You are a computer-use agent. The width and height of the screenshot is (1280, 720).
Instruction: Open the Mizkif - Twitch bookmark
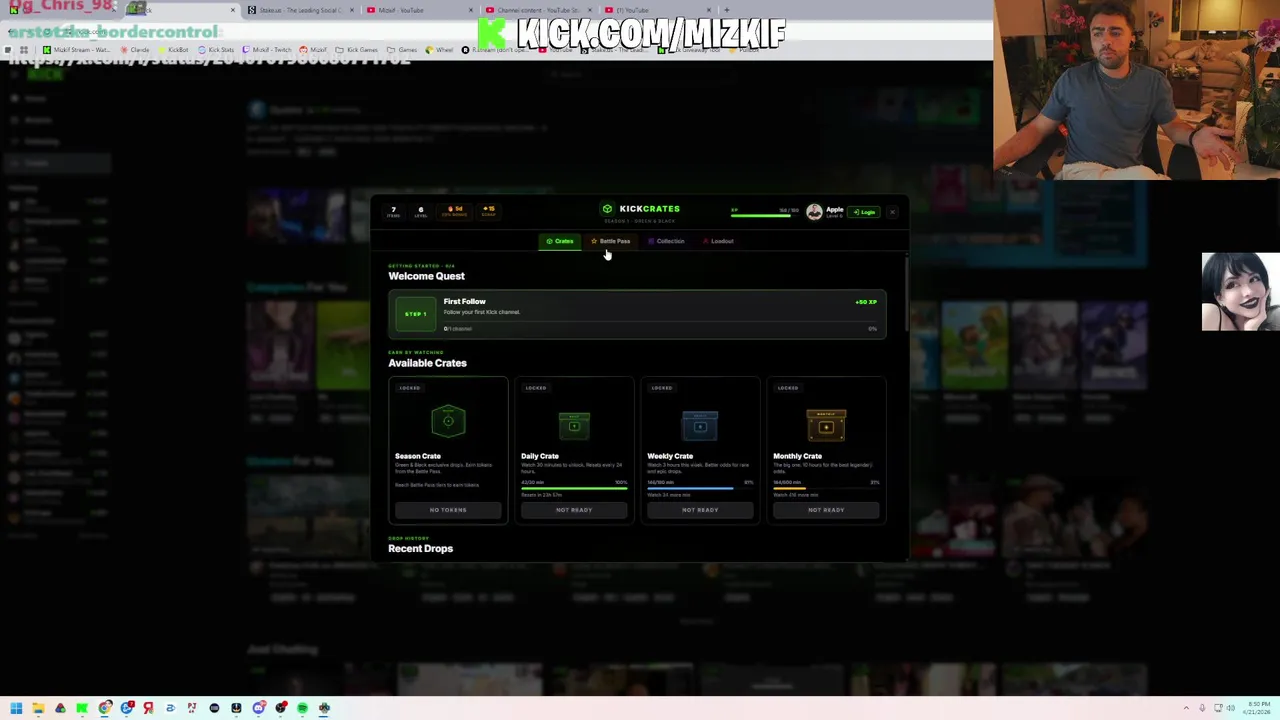(x=267, y=50)
